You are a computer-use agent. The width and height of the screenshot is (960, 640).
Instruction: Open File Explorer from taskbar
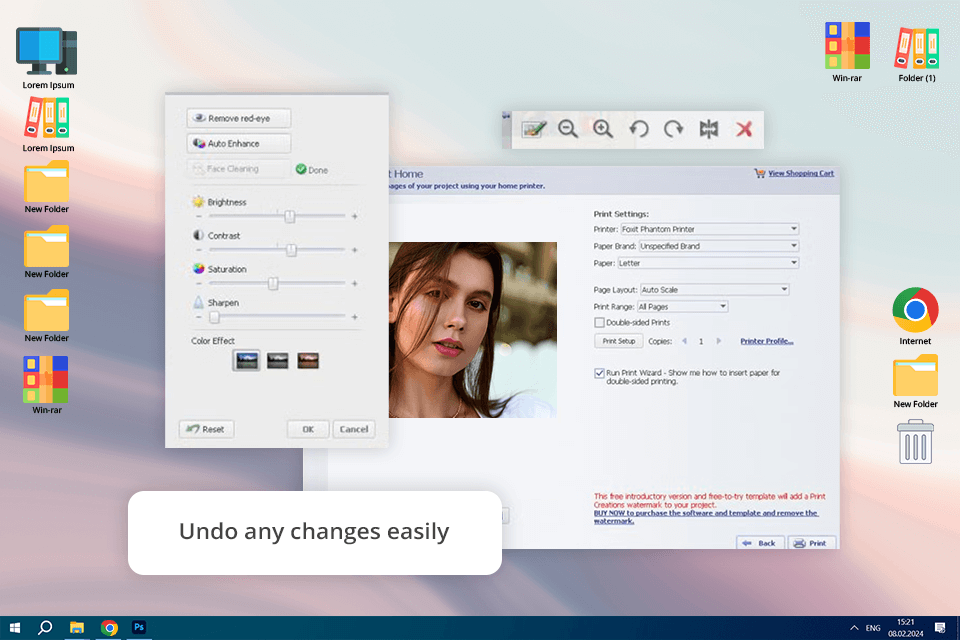coord(77,628)
